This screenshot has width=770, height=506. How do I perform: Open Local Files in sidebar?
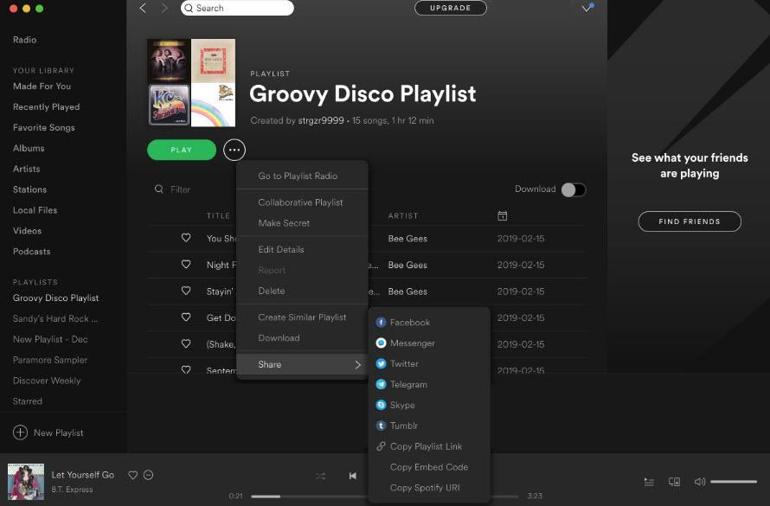(x=35, y=210)
